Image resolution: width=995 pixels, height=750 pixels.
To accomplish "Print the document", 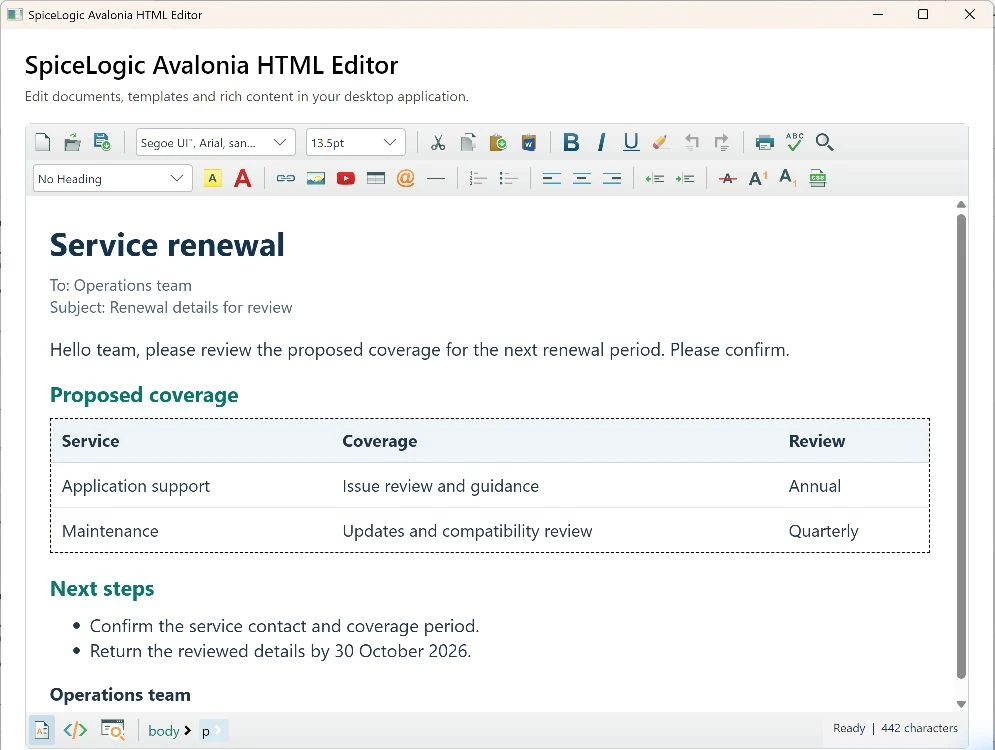I will [765, 142].
